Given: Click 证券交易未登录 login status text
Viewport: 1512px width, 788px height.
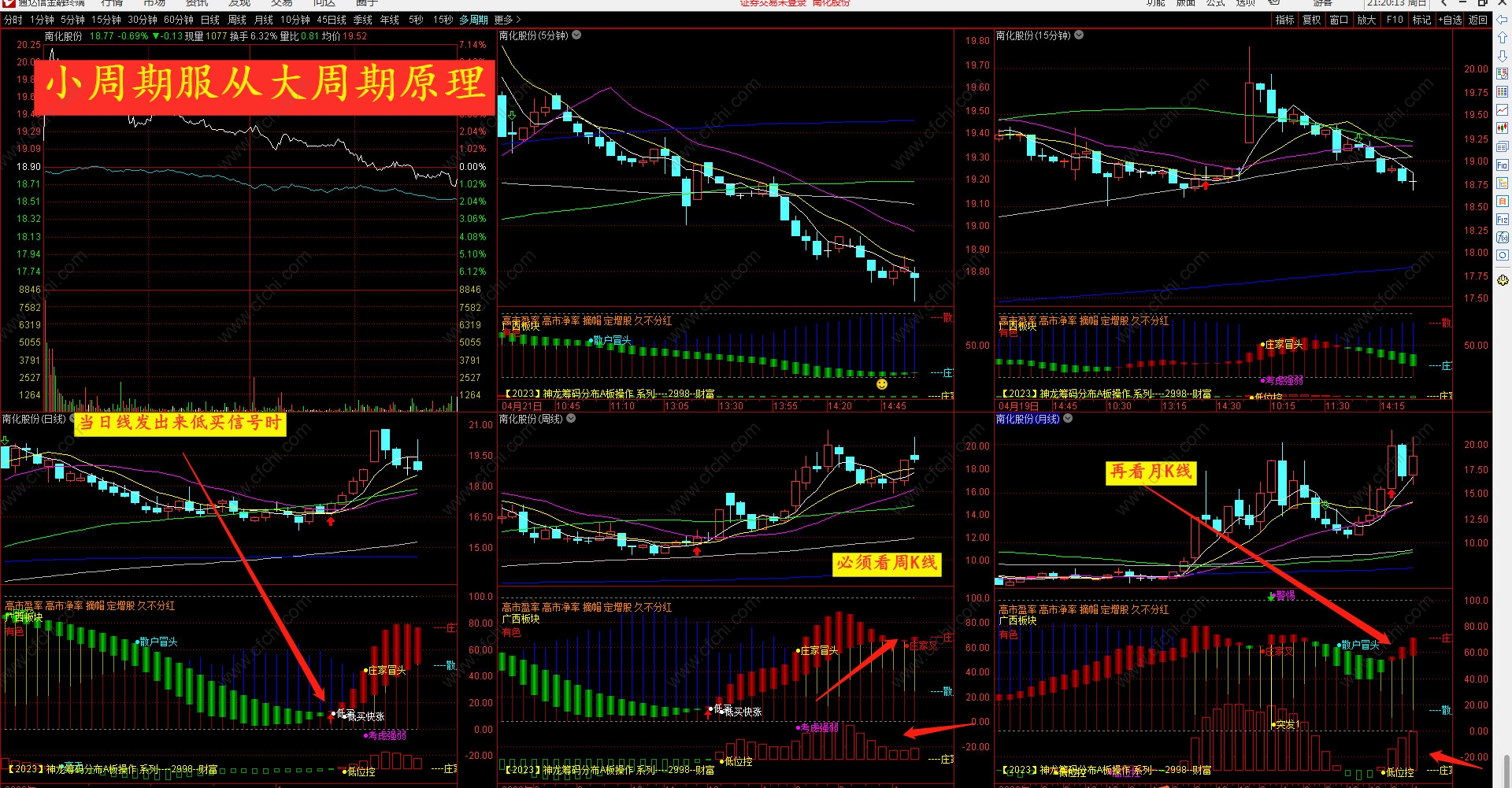Looking at the screenshot, I should 773,4.
